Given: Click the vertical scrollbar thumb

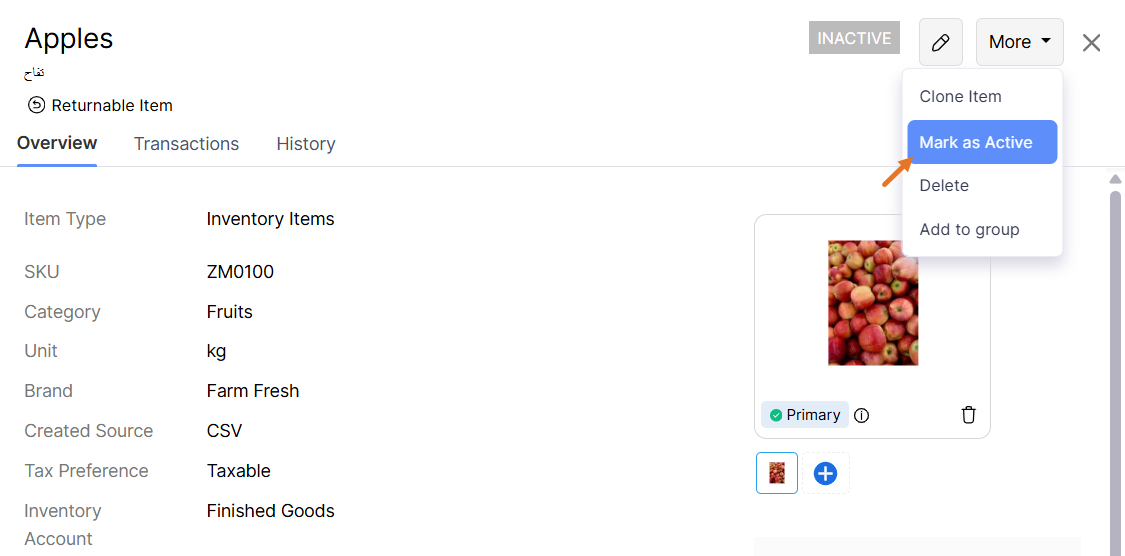Looking at the screenshot, I should coord(1115,370).
